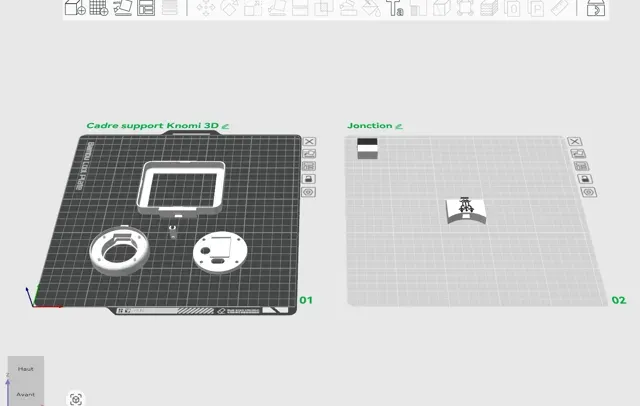Click the 'Avant' face of view cube
Viewport: 640px width, 406px height.
25,394
